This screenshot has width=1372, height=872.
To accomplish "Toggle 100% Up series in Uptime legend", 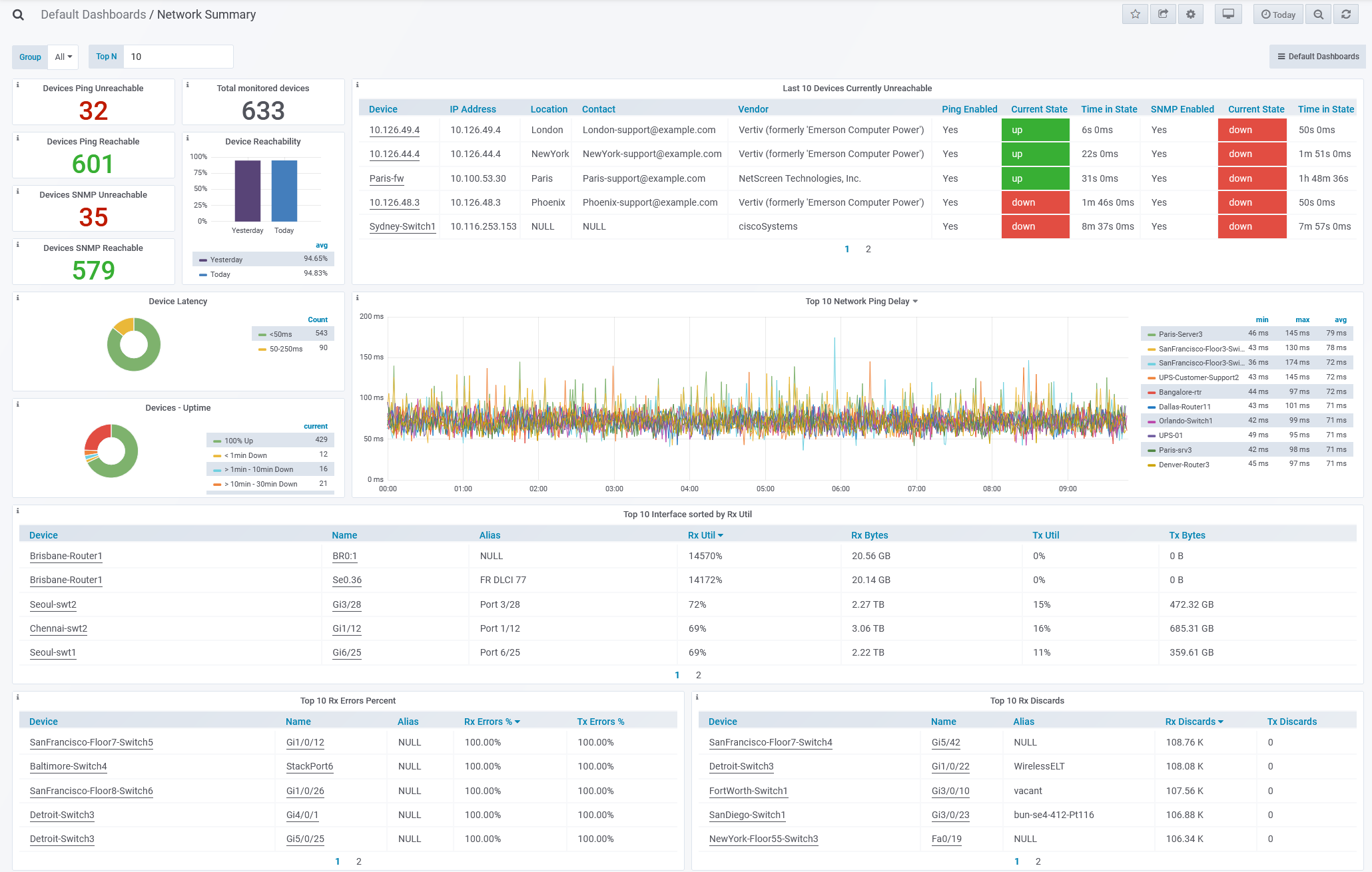I will click(238, 441).
